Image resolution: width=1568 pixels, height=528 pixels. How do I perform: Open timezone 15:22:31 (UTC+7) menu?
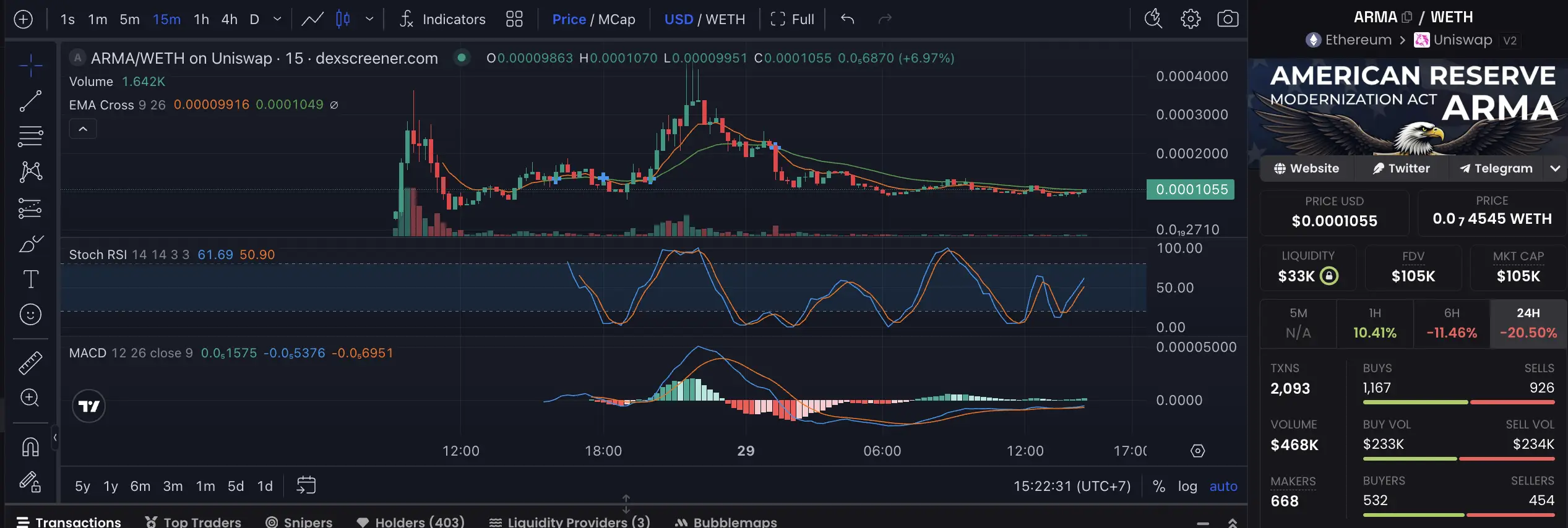click(1072, 487)
